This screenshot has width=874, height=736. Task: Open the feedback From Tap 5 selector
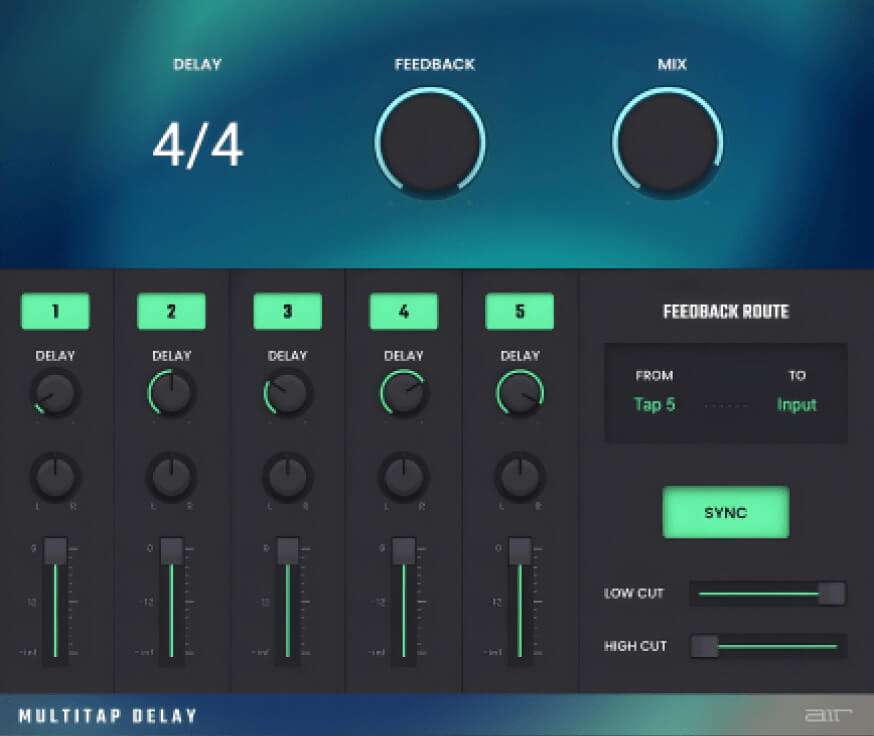654,405
